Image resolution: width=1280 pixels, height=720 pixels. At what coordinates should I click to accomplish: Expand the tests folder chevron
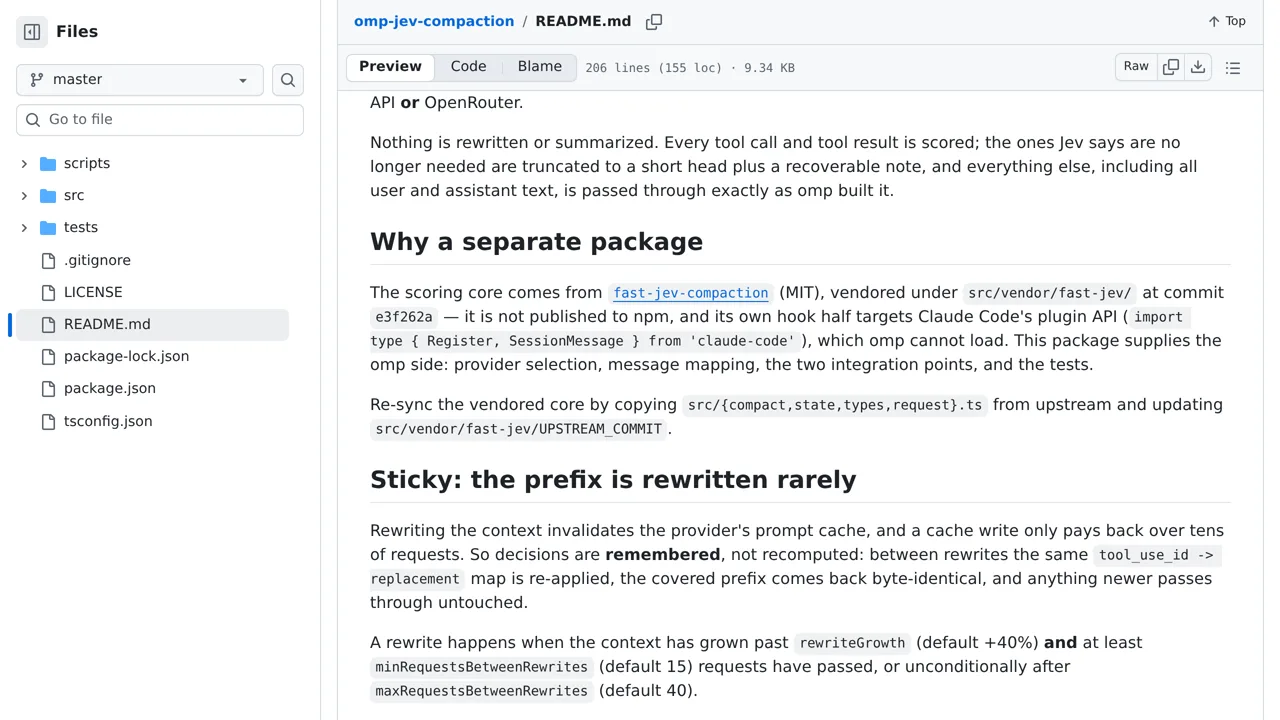[24, 228]
